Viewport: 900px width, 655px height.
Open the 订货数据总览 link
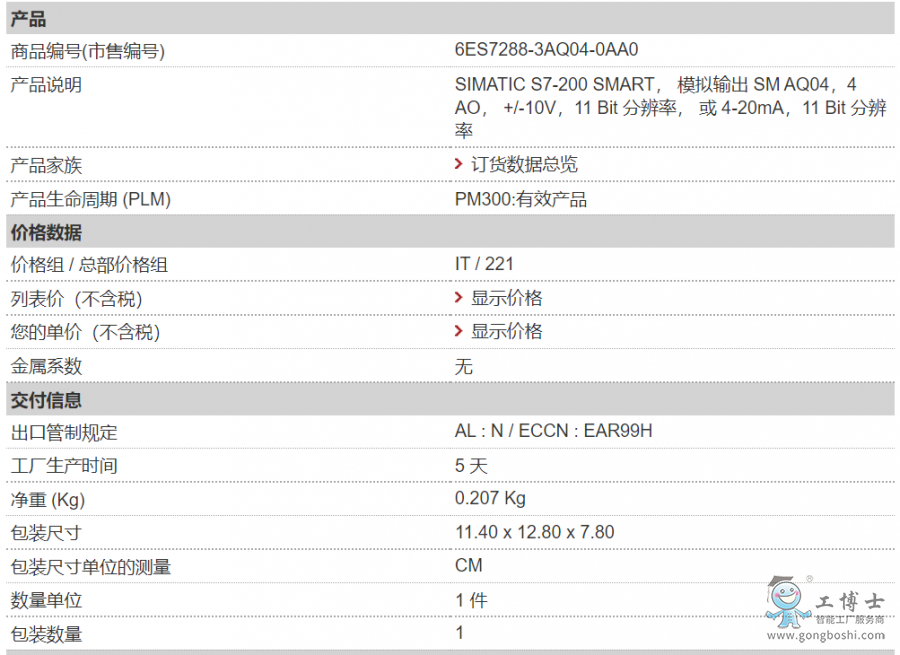click(524, 164)
